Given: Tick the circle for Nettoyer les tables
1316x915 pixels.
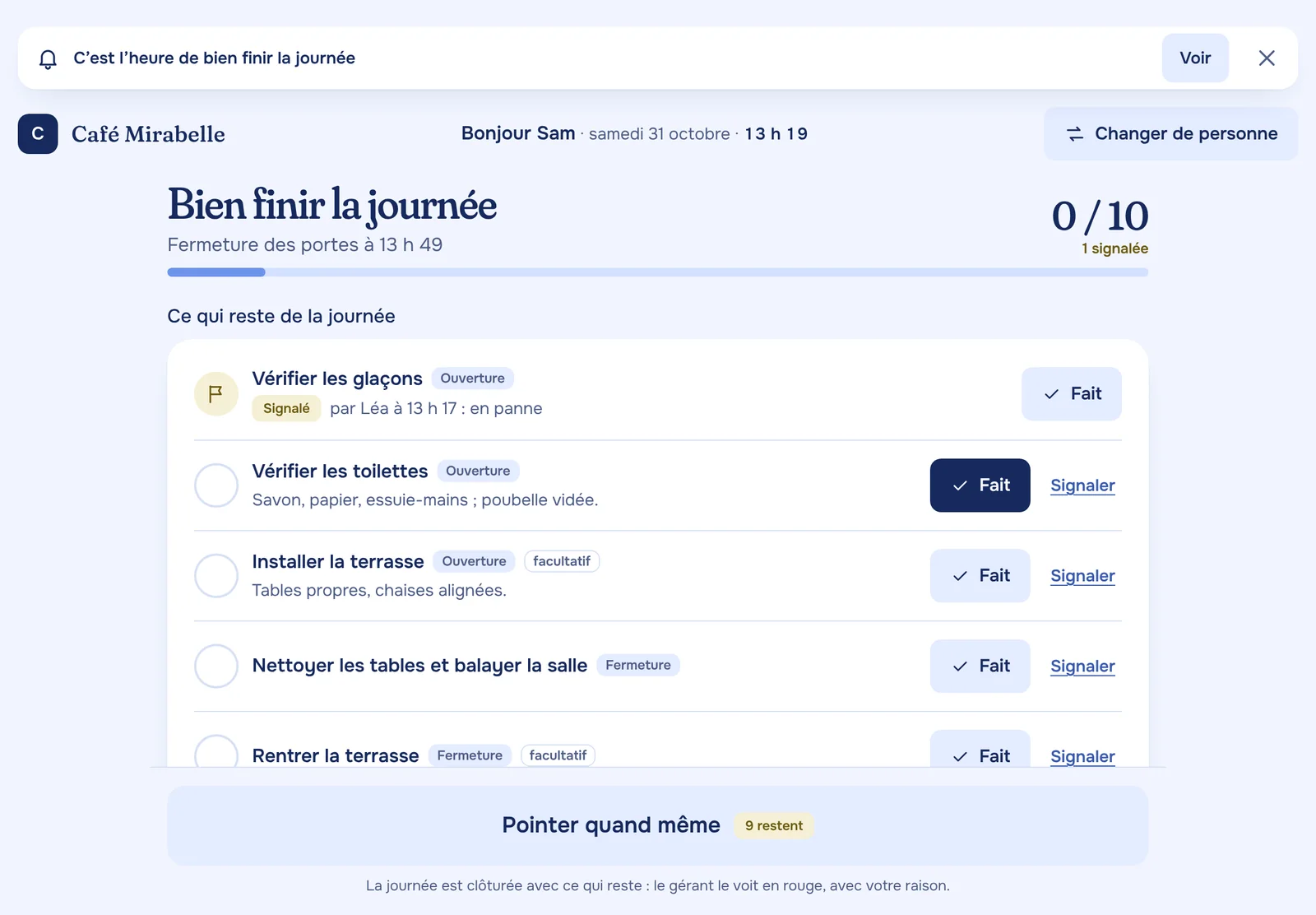Looking at the screenshot, I should [x=216, y=667].
